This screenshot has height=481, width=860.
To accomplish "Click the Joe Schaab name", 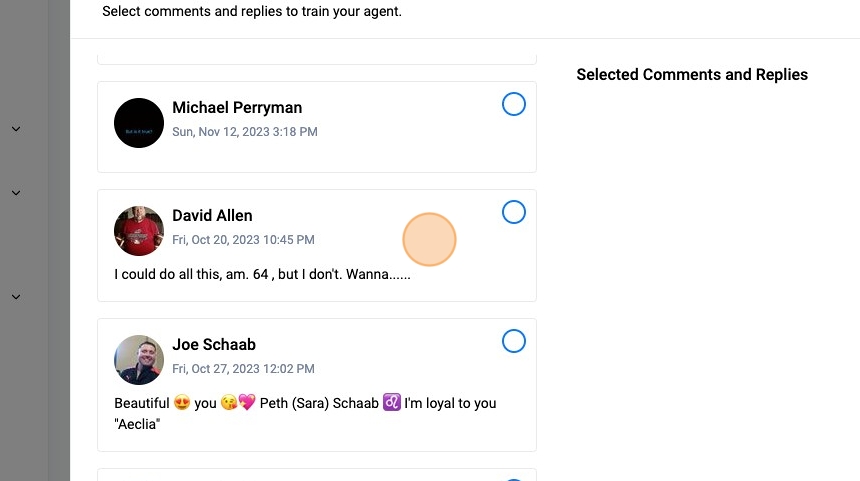I will [x=214, y=345].
